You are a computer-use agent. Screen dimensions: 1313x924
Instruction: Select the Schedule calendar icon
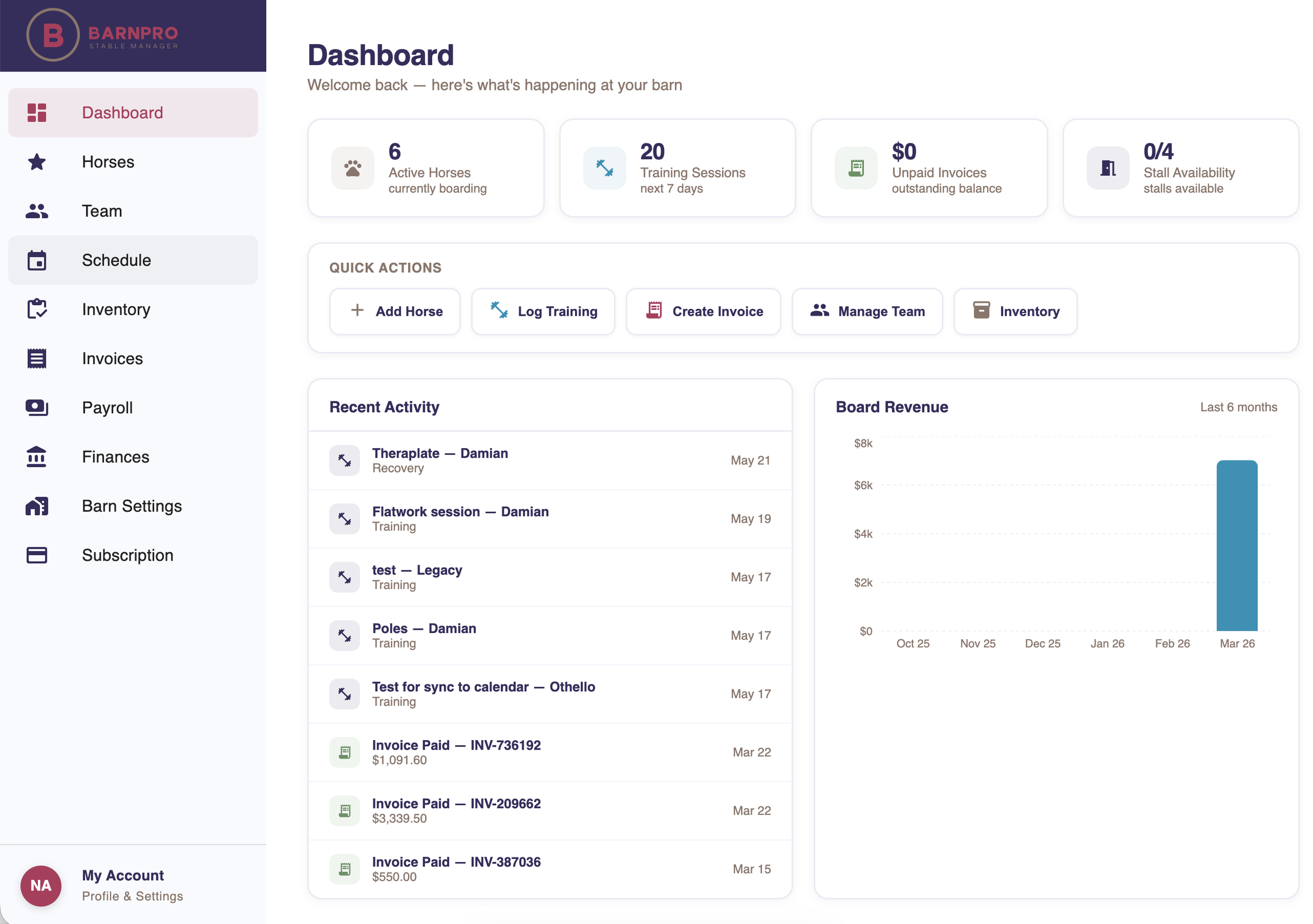(x=37, y=261)
